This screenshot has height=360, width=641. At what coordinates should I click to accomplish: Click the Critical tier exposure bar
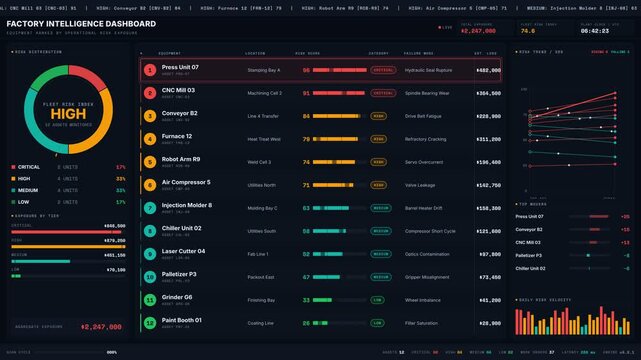point(68,232)
